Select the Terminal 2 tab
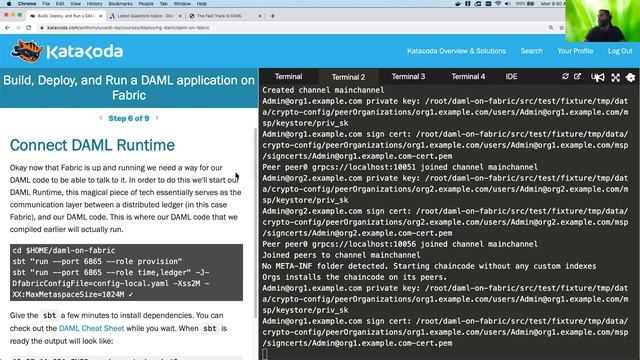 click(348, 77)
